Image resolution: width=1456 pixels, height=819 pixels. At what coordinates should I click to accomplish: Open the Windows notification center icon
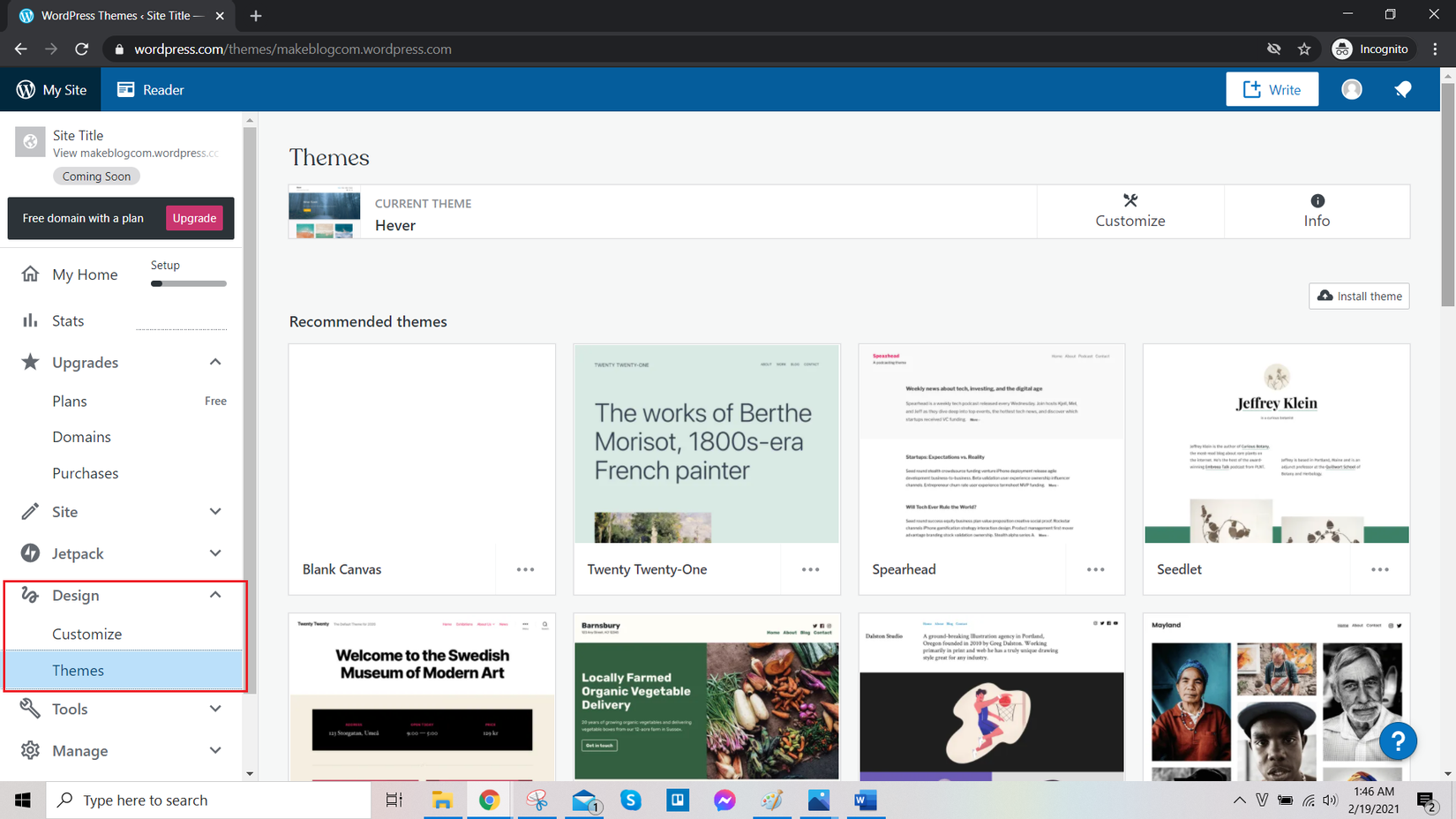[1427, 800]
